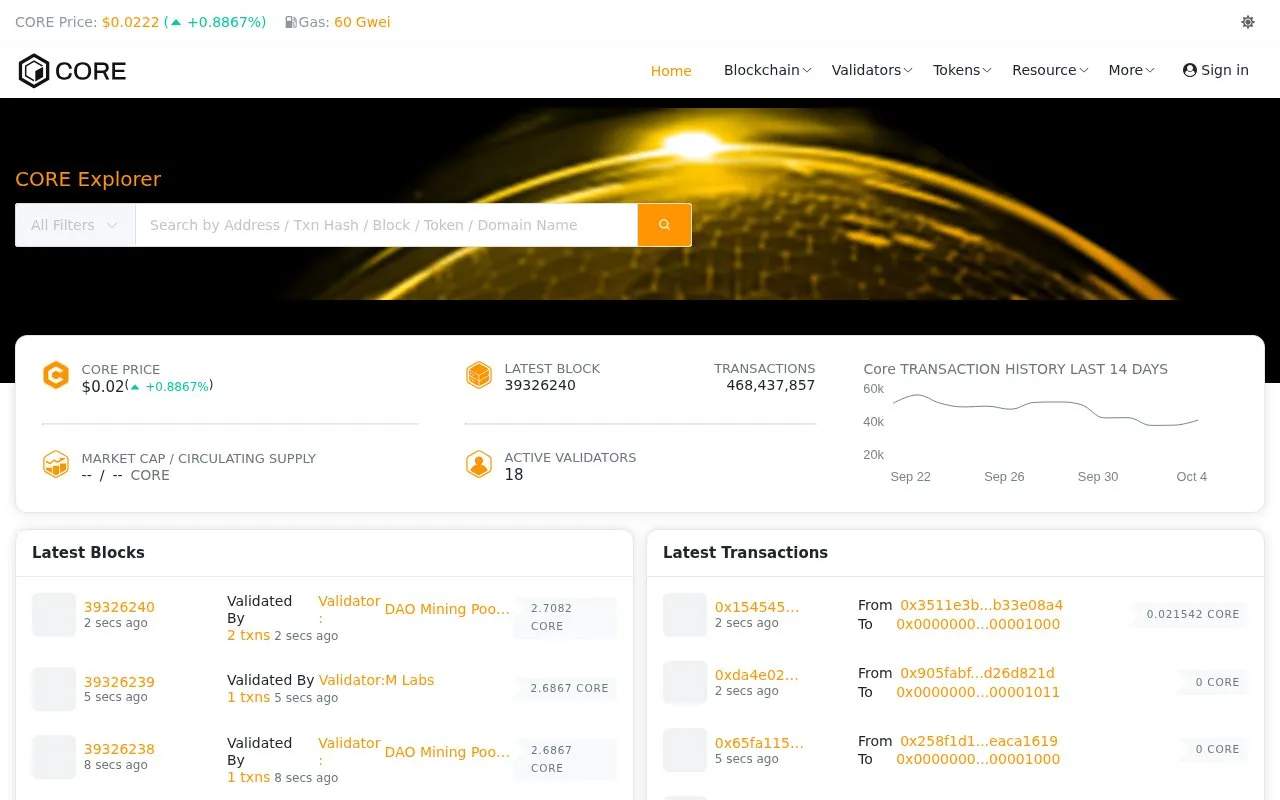Open transaction 0x65fa115…
The height and width of the screenshot is (800, 1280).
(x=759, y=743)
